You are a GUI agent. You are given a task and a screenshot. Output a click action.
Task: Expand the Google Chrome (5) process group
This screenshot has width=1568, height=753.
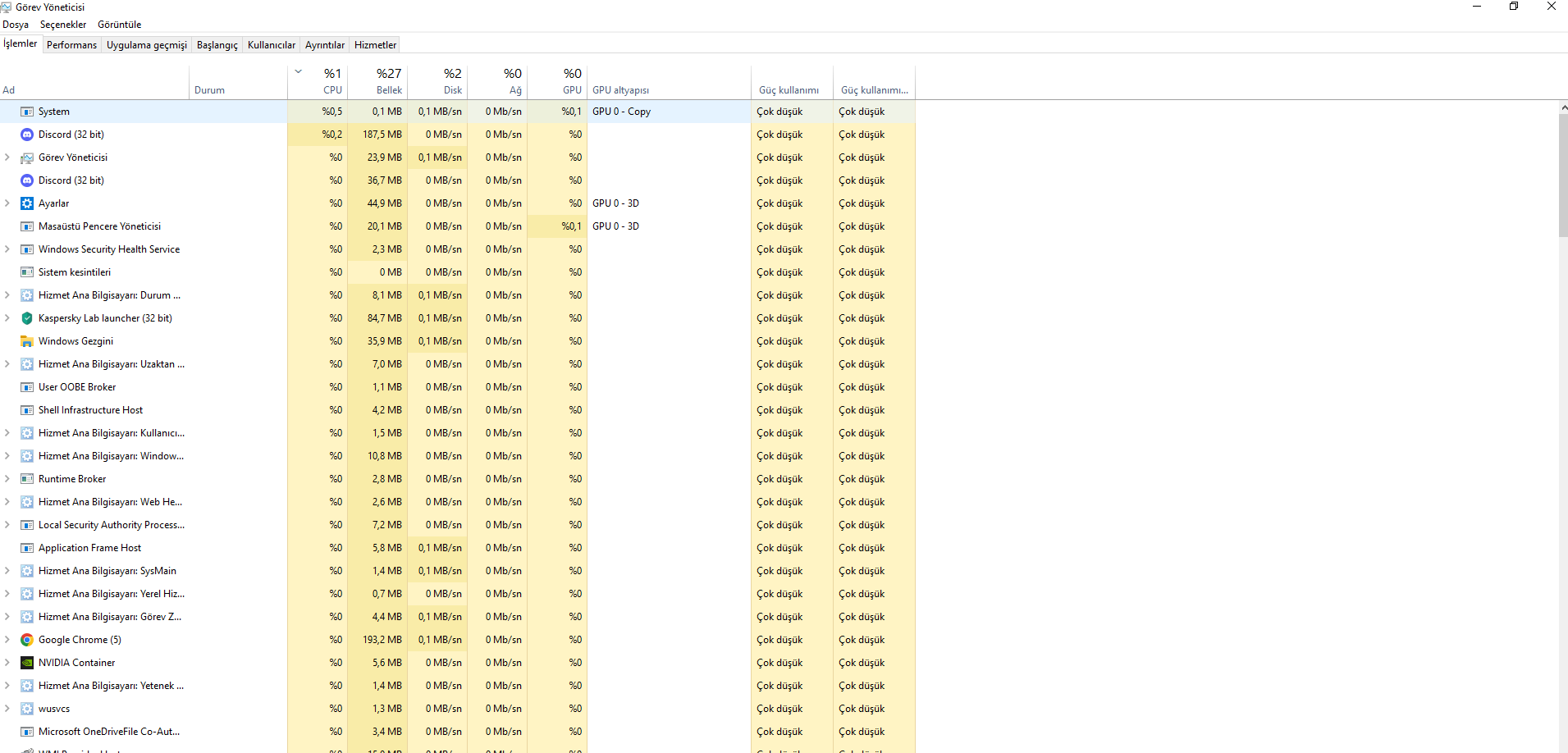point(7,640)
